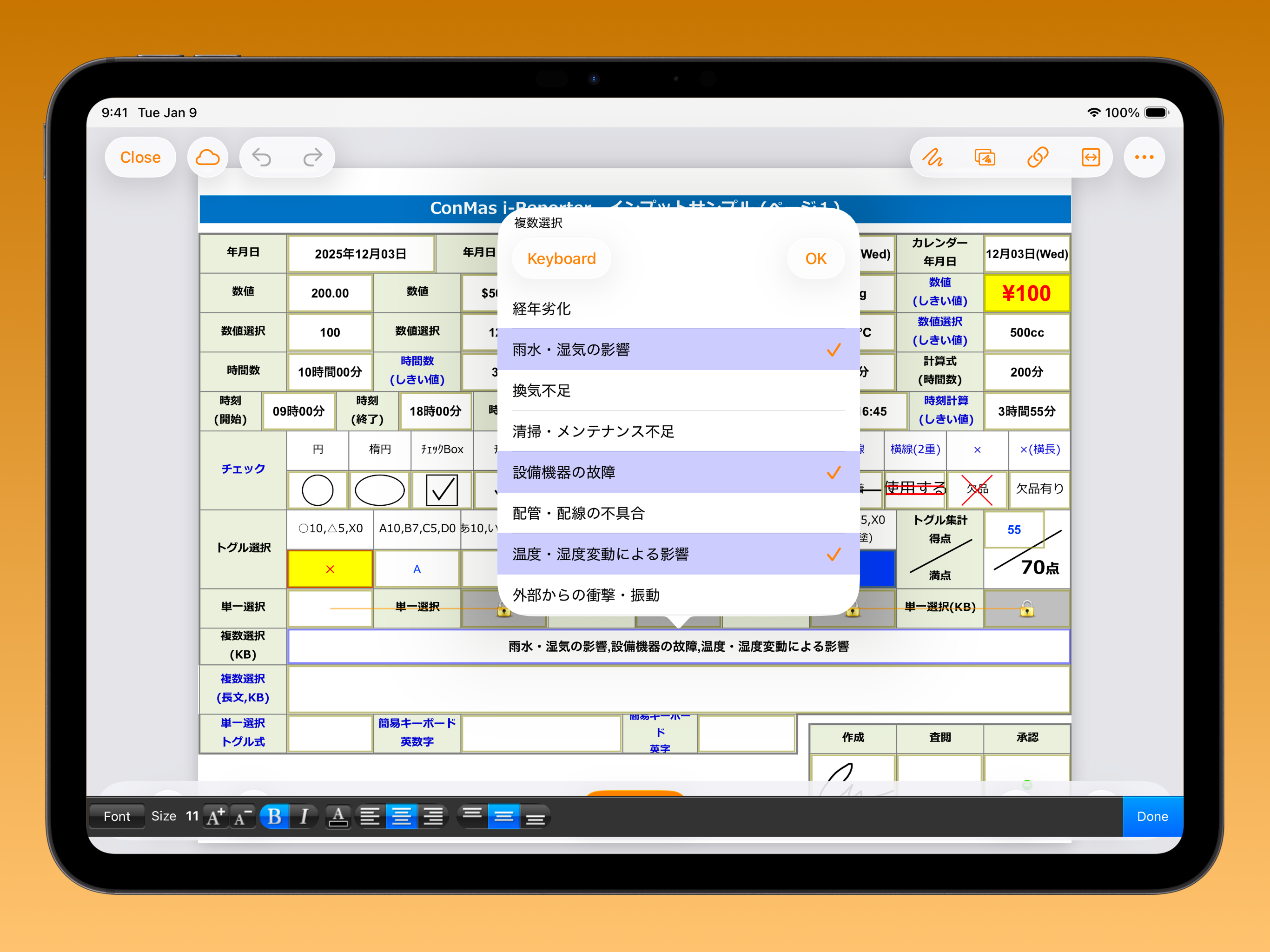1270x952 pixels.
Task: Insert a link with the link icon
Action: click(1038, 157)
